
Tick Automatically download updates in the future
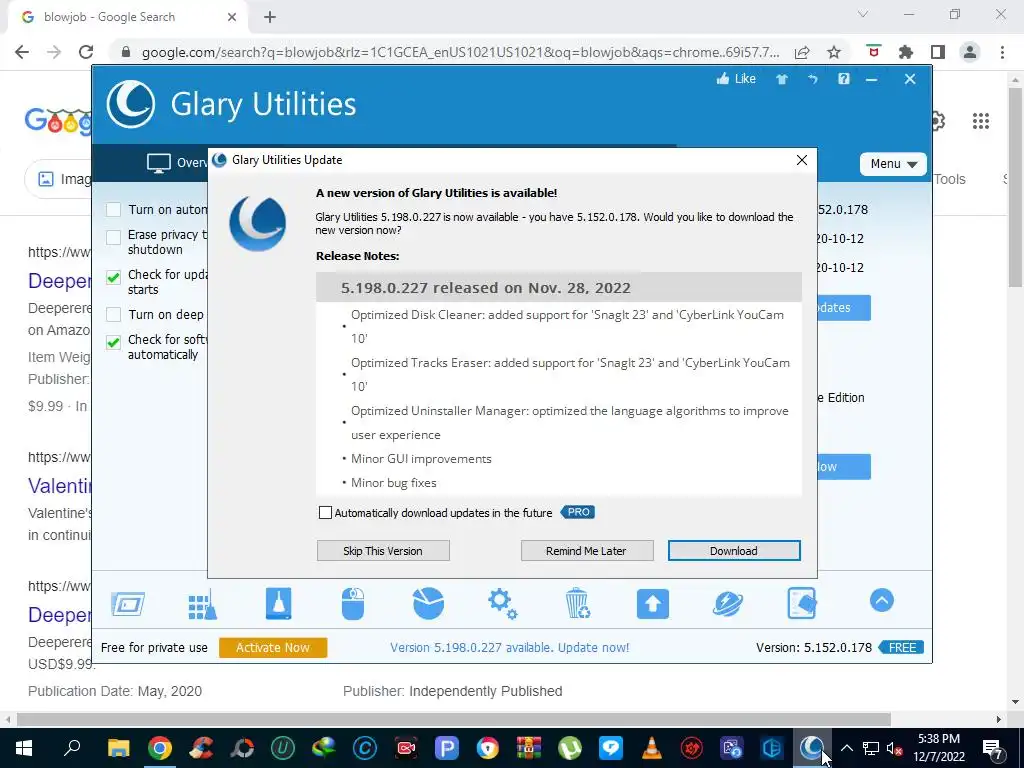325,513
